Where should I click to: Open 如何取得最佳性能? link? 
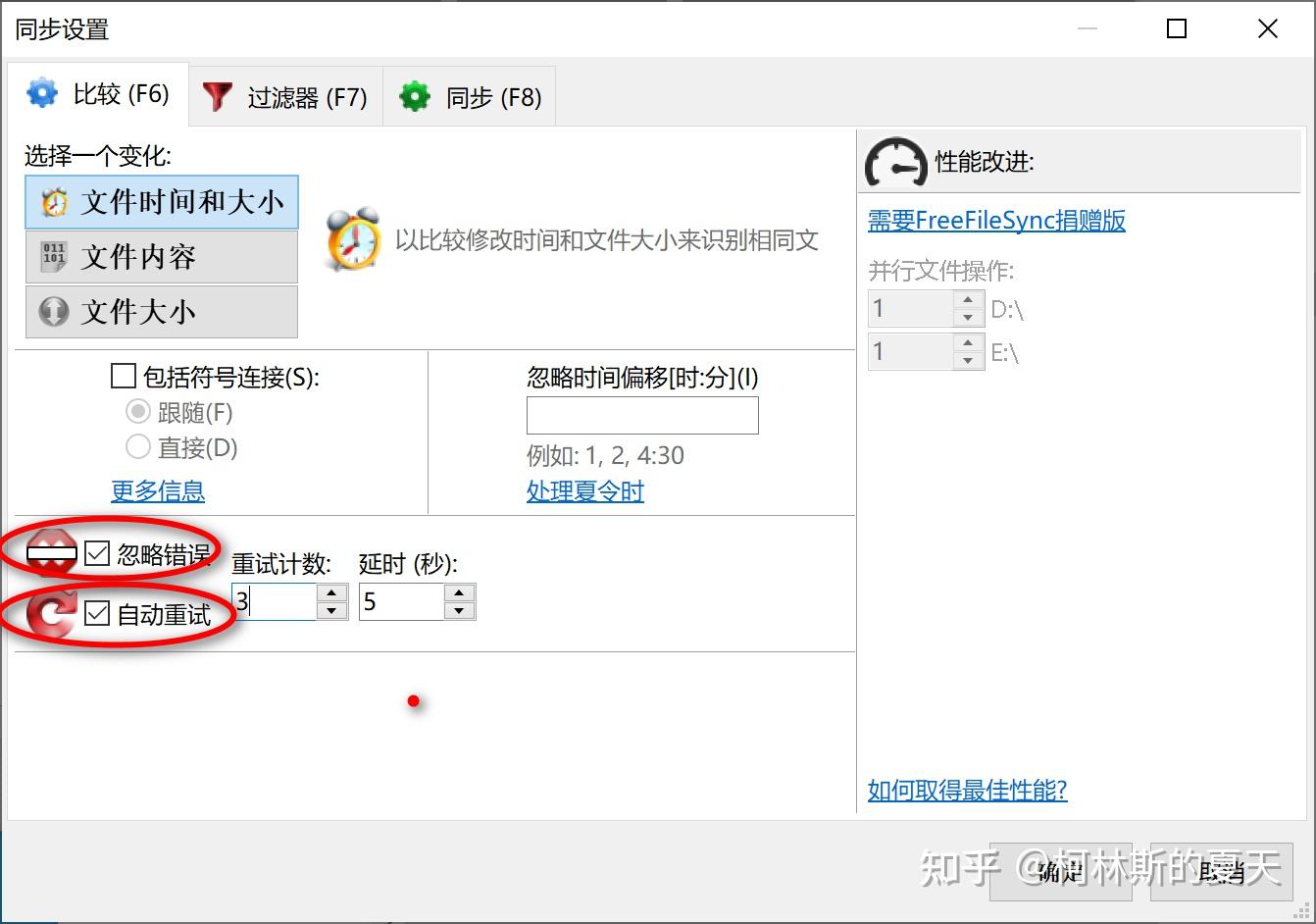968,790
